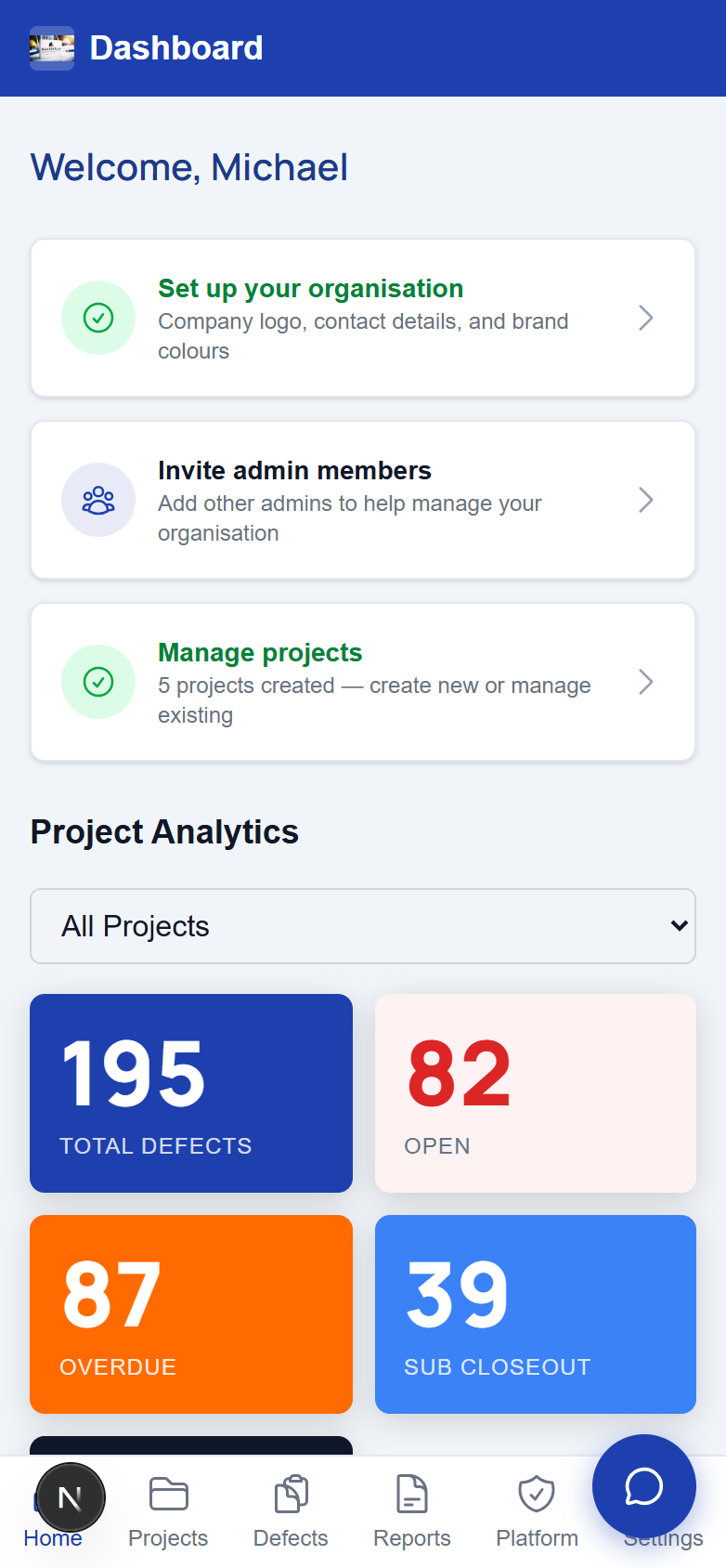Viewport: 726px width, 1568px height.
Task: Open the 82 Open defects card
Action: click(536, 1093)
